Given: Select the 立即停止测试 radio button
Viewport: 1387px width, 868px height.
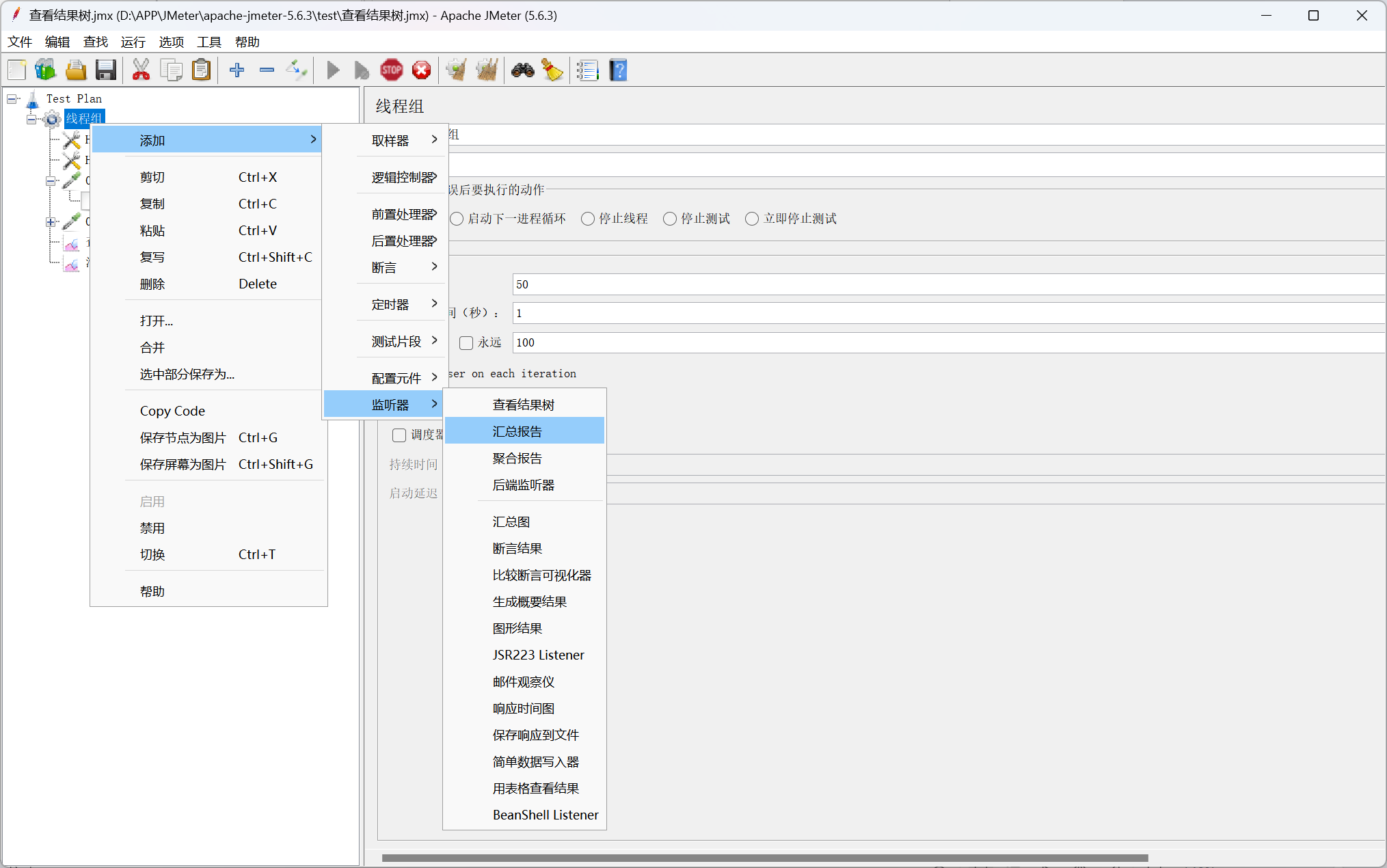Looking at the screenshot, I should (x=752, y=219).
